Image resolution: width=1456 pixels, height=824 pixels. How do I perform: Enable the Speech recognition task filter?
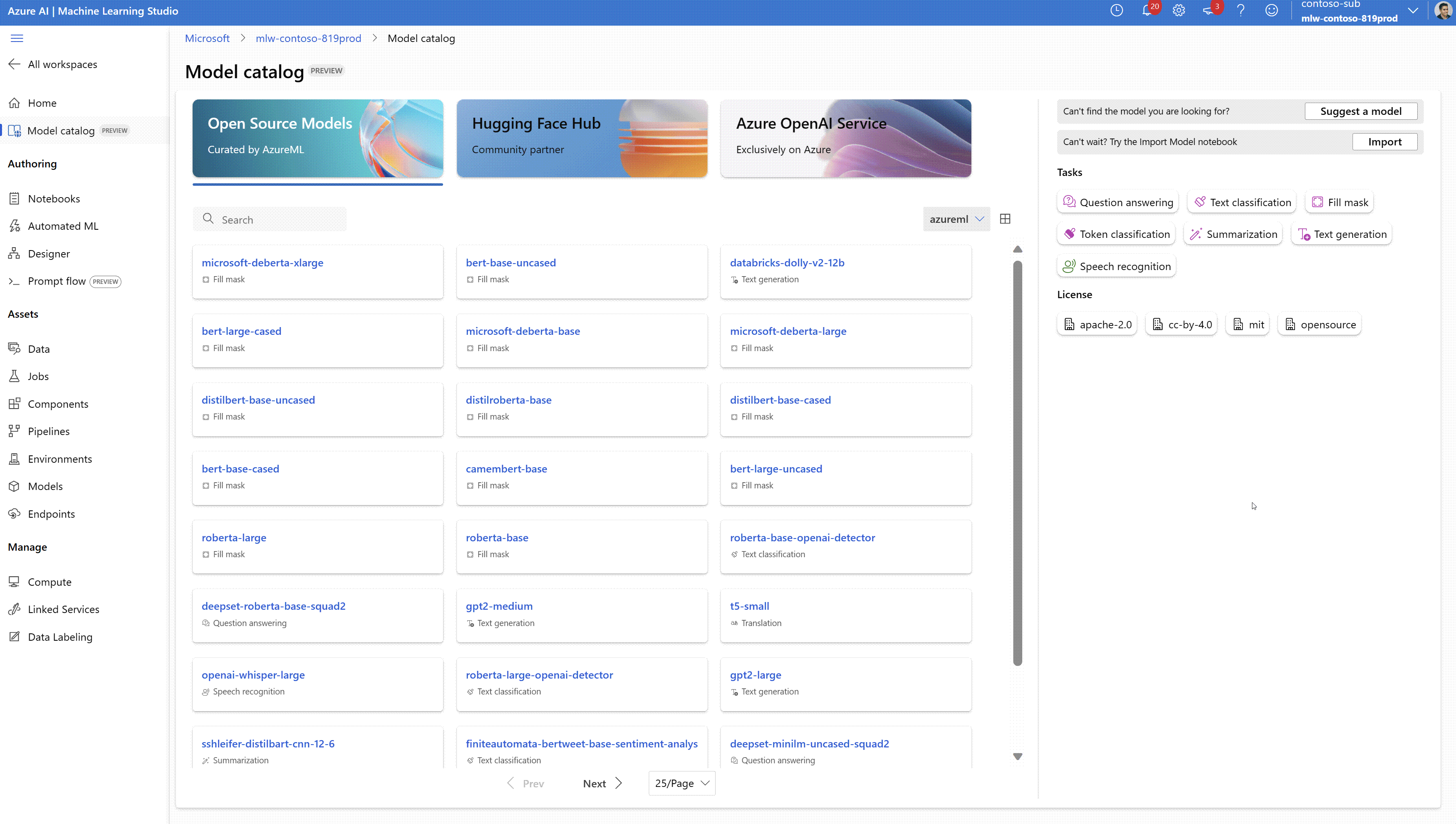[x=1116, y=266]
